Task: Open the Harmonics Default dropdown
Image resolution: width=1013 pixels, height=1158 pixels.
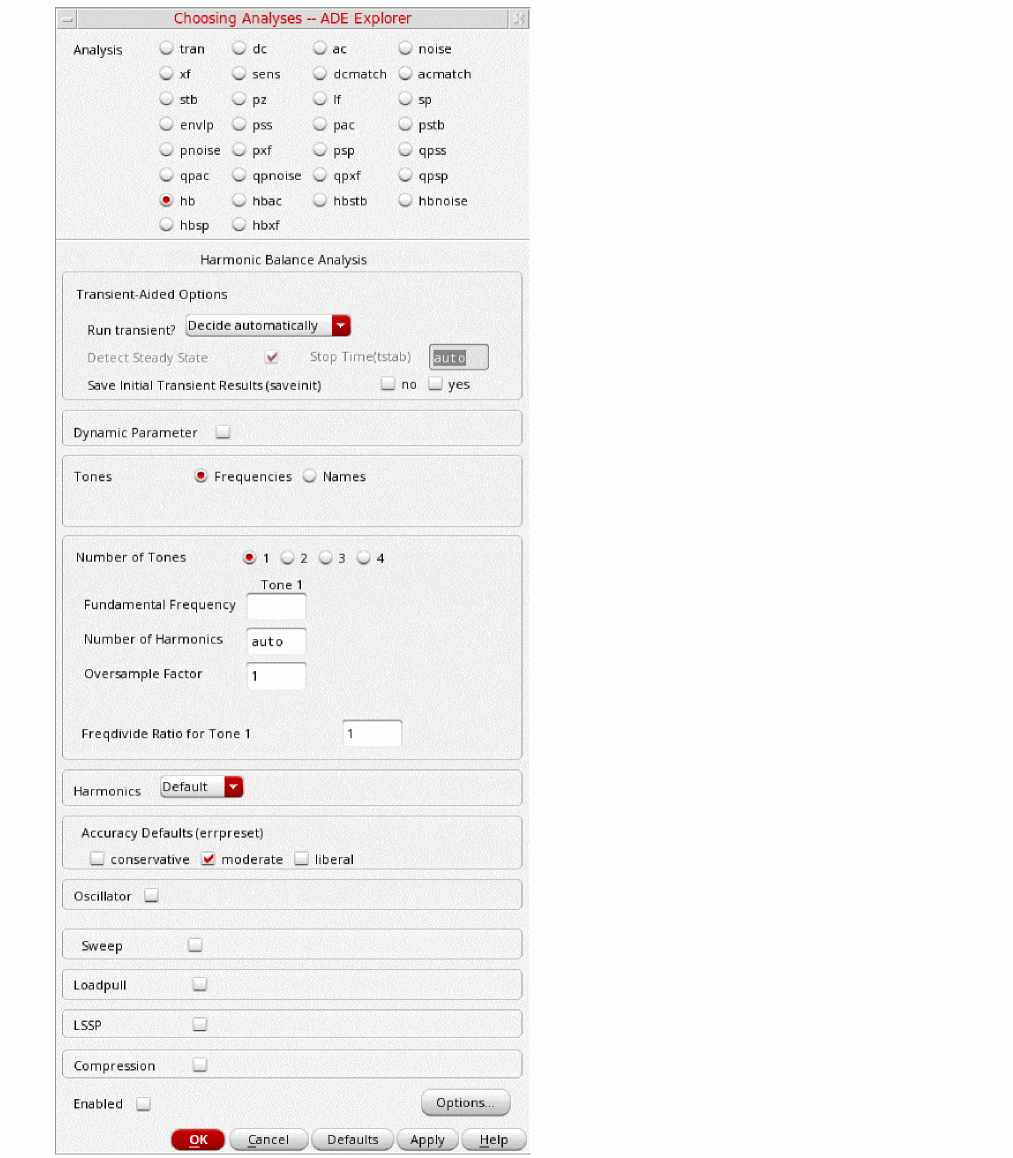Action: tap(202, 787)
